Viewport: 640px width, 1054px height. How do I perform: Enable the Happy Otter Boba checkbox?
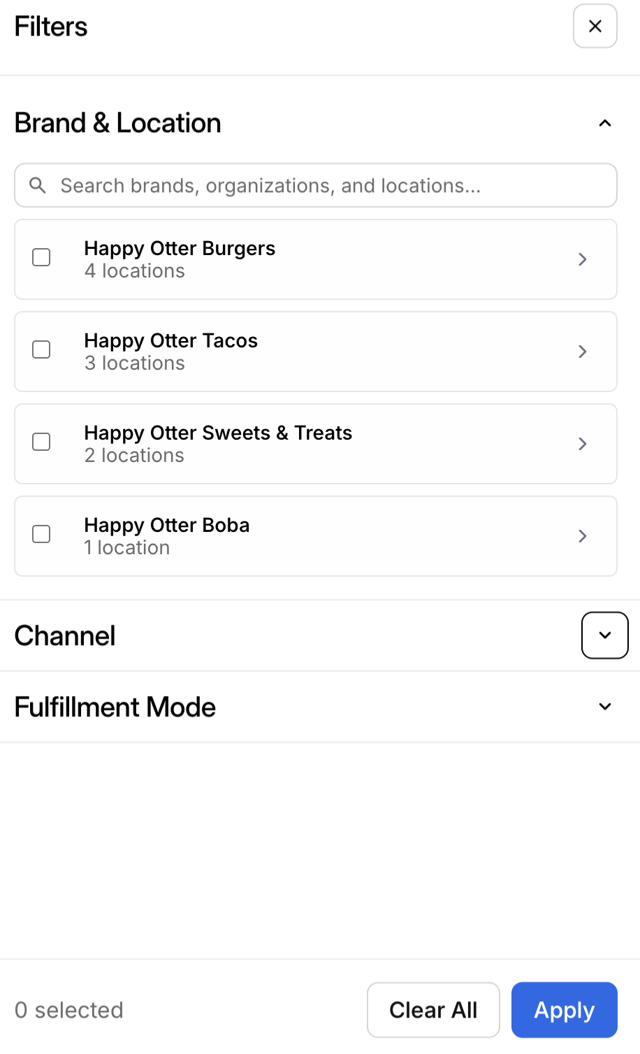tap(41, 534)
